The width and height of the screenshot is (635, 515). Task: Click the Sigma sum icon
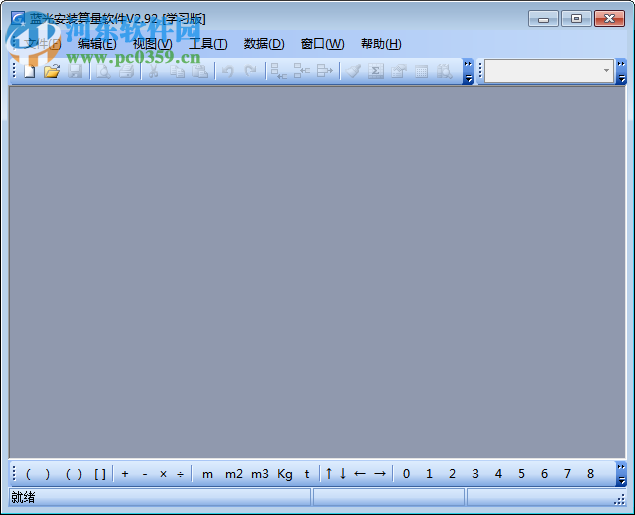point(376,71)
